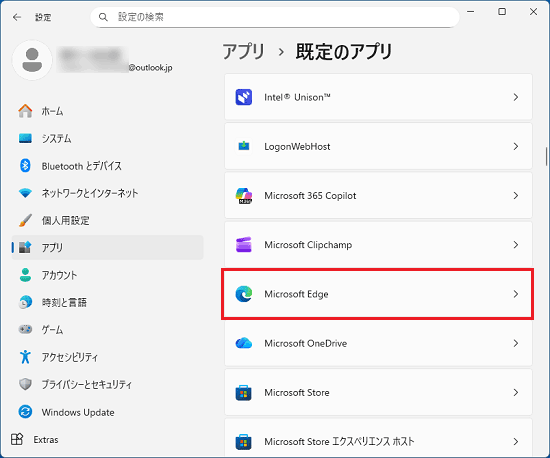Image resolution: width=550 pixels, height=458 pixels.
Task: Click the privacy shield icon
Action: (25, 384)
